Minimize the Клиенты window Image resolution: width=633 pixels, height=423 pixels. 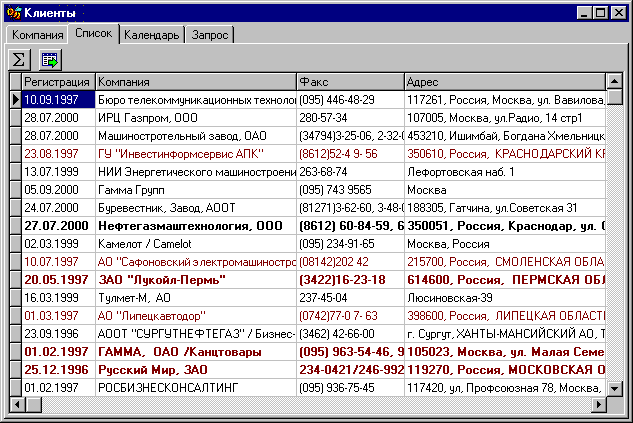pyautogui.click(x=585, y=13)
